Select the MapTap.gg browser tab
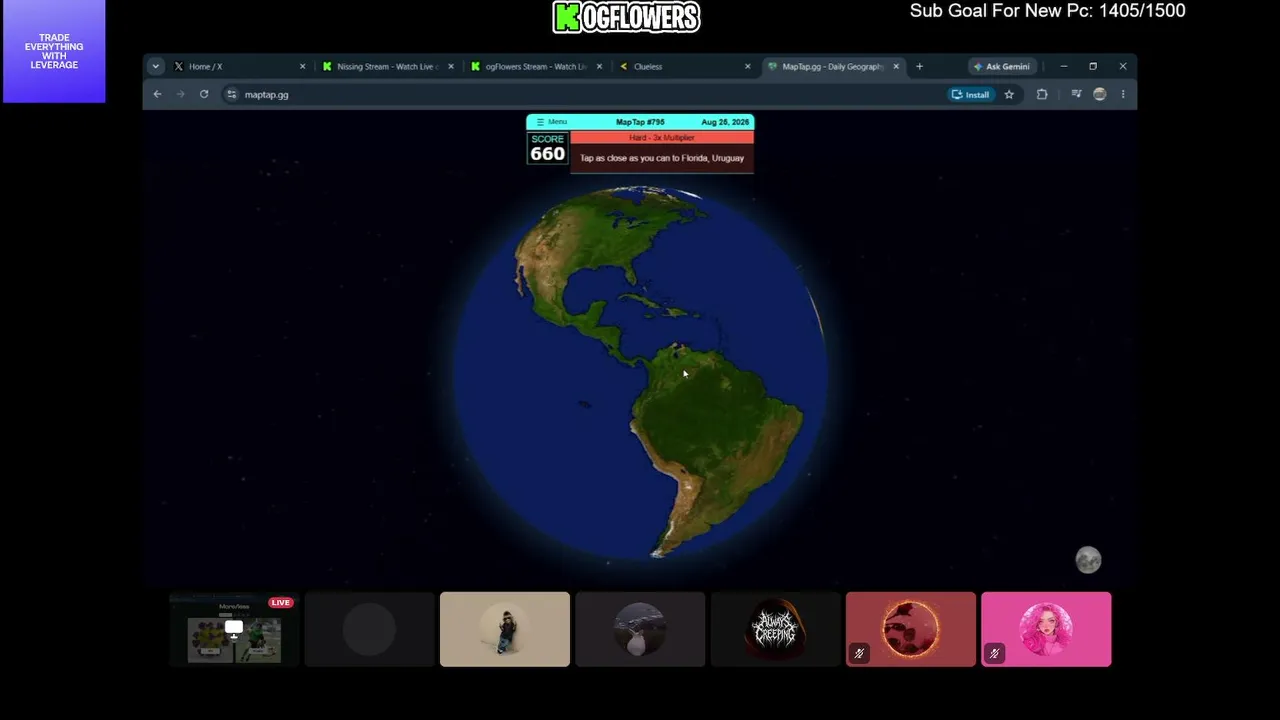The width and height of the screenshot is (1280, 720). 832,66
